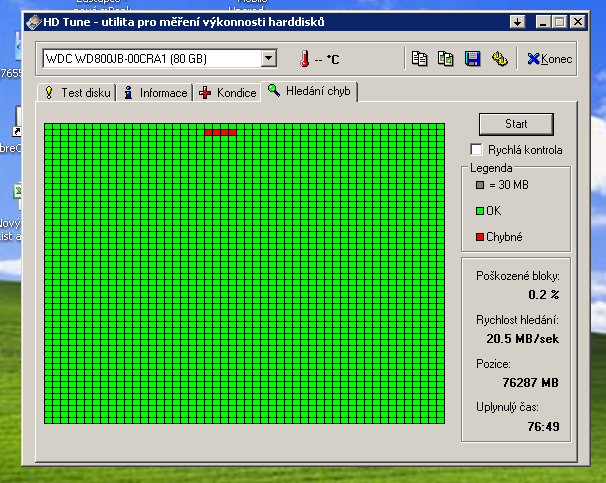Click the HD Tune title bar app icon
Screen dimensions: 606x483
tap(33, 22)
